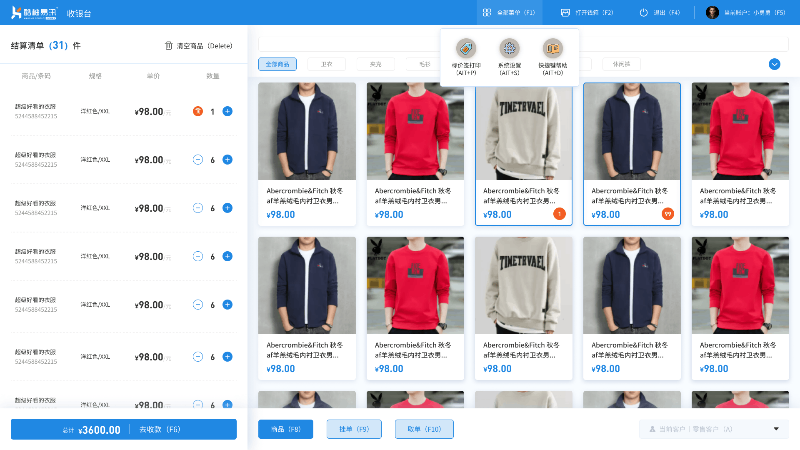
Task: Select the 'All products' category tab
Action: (278, 64)
